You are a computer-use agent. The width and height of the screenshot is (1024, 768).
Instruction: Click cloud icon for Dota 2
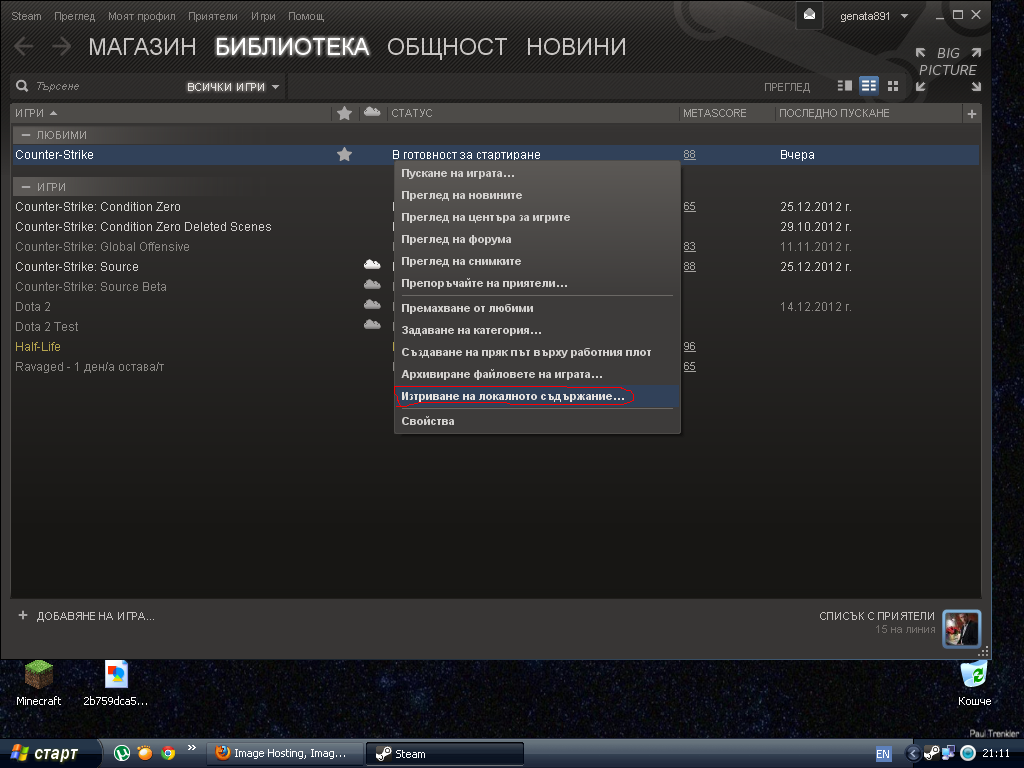pyautogui.click(x=372, y=305)
